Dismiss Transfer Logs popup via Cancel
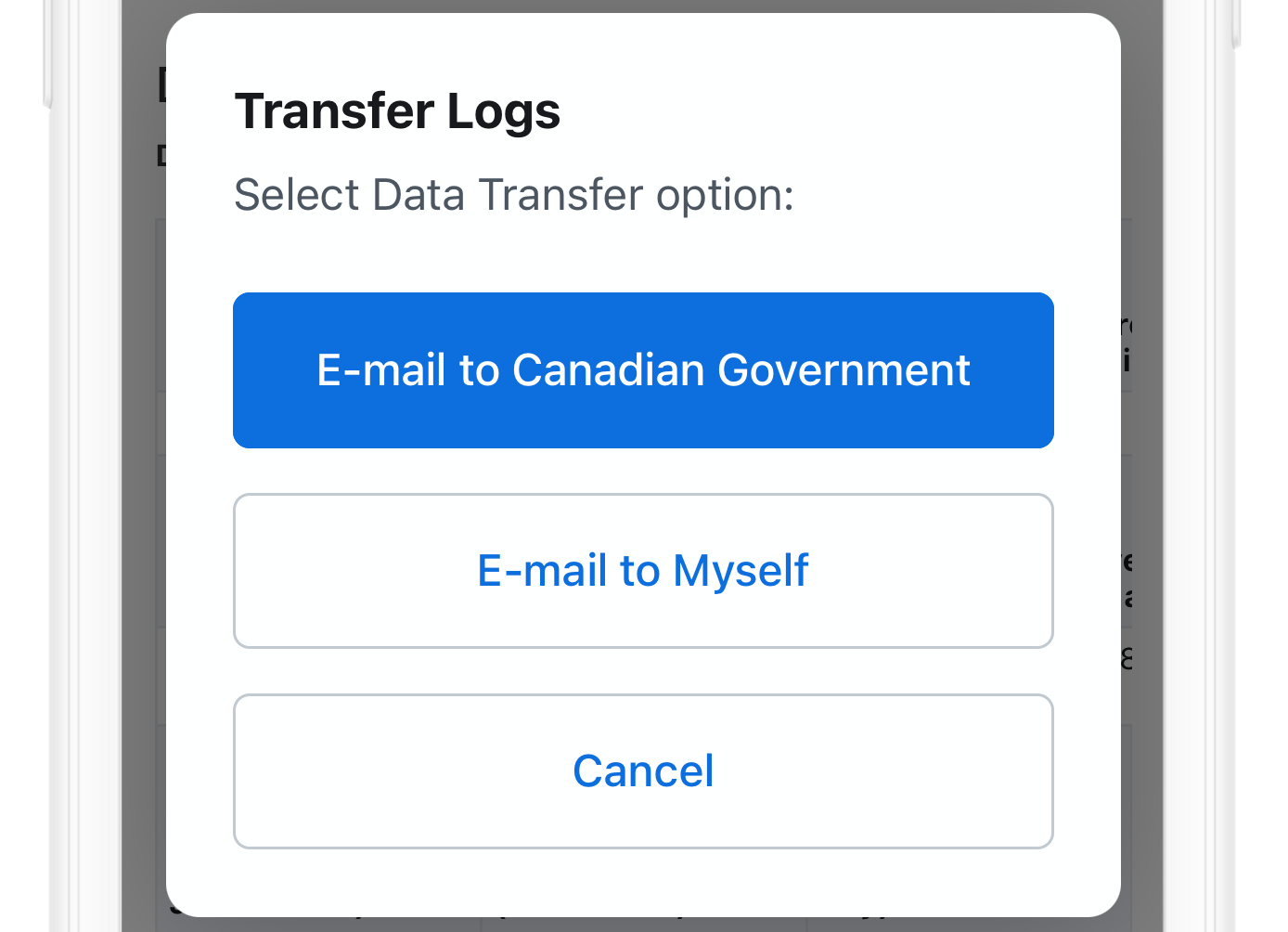The width and height of the screenshot is (1288, 932). 643,770
